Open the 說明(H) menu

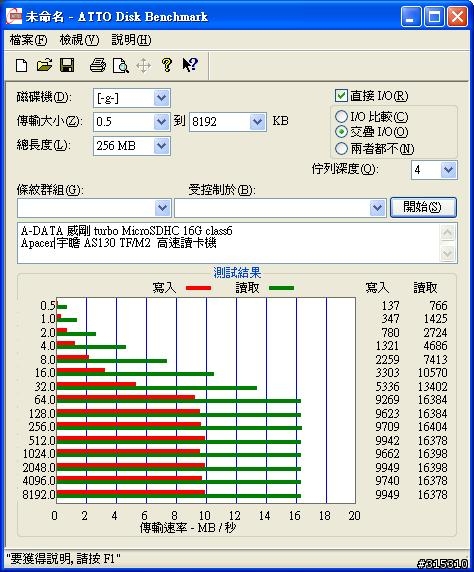coord(131,40)
